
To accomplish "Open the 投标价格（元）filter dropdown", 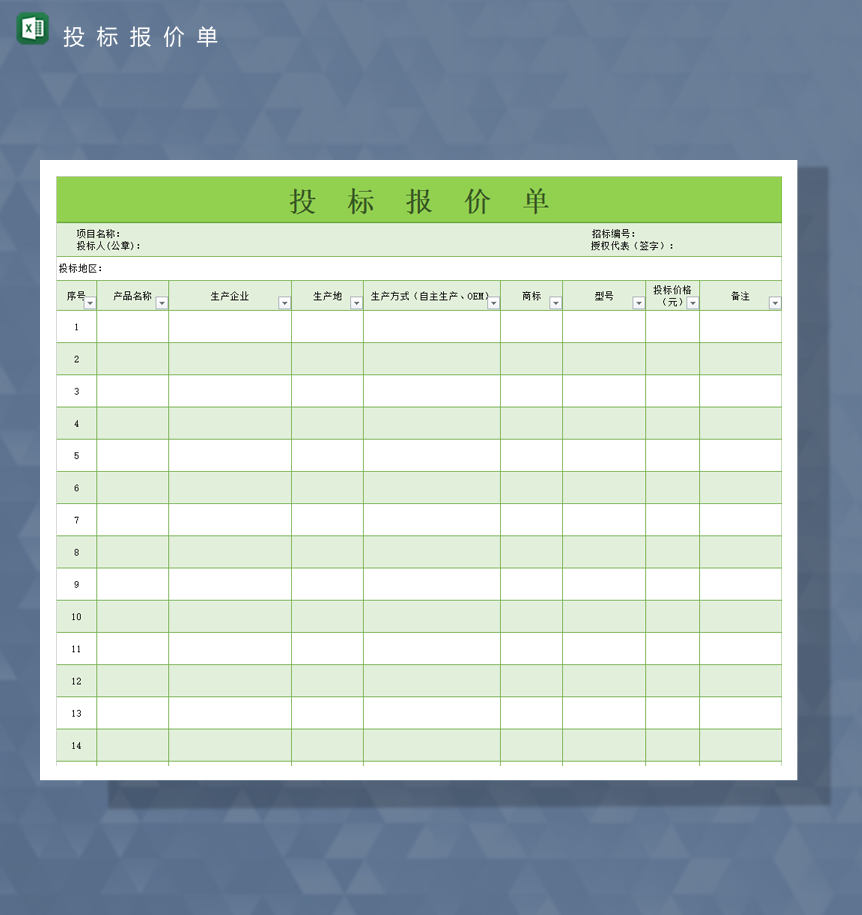I will (693, 304).
